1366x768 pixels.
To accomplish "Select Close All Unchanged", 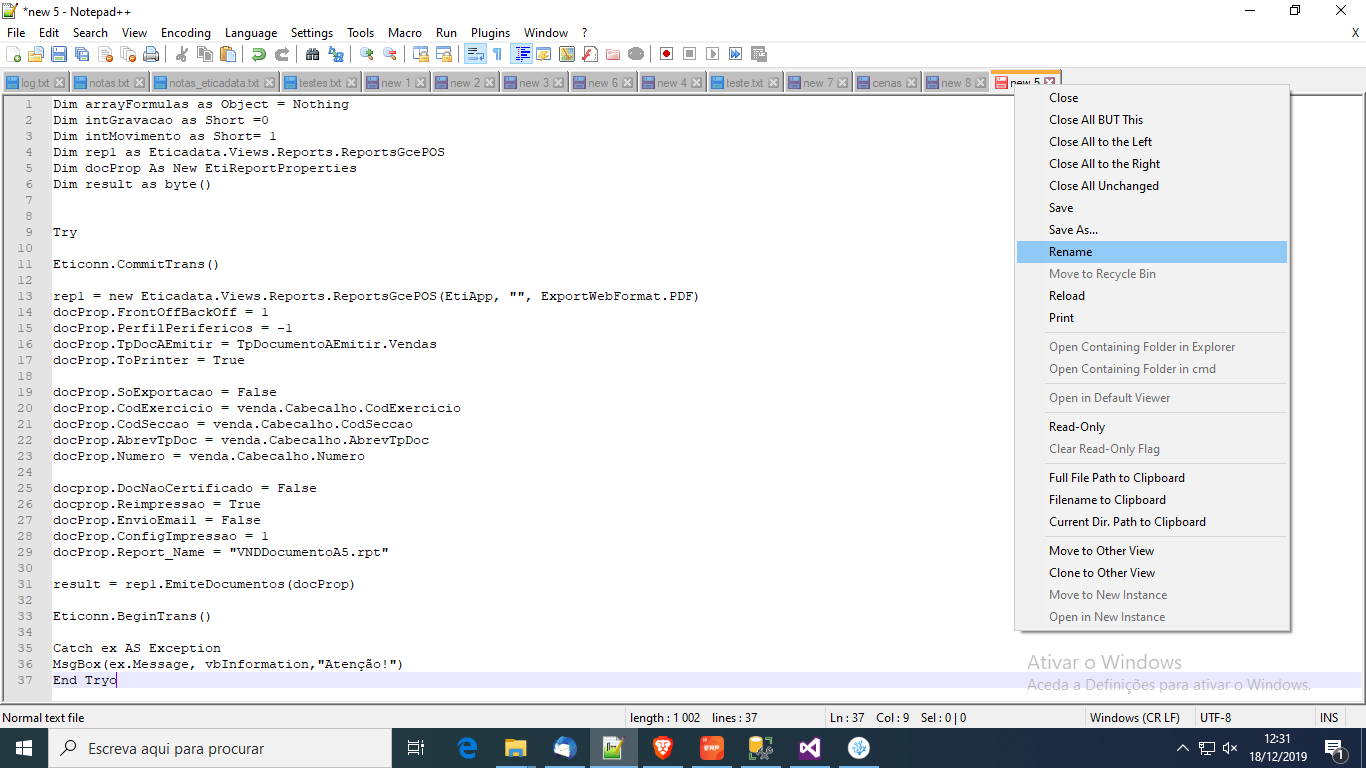I will coord(1152,186).
